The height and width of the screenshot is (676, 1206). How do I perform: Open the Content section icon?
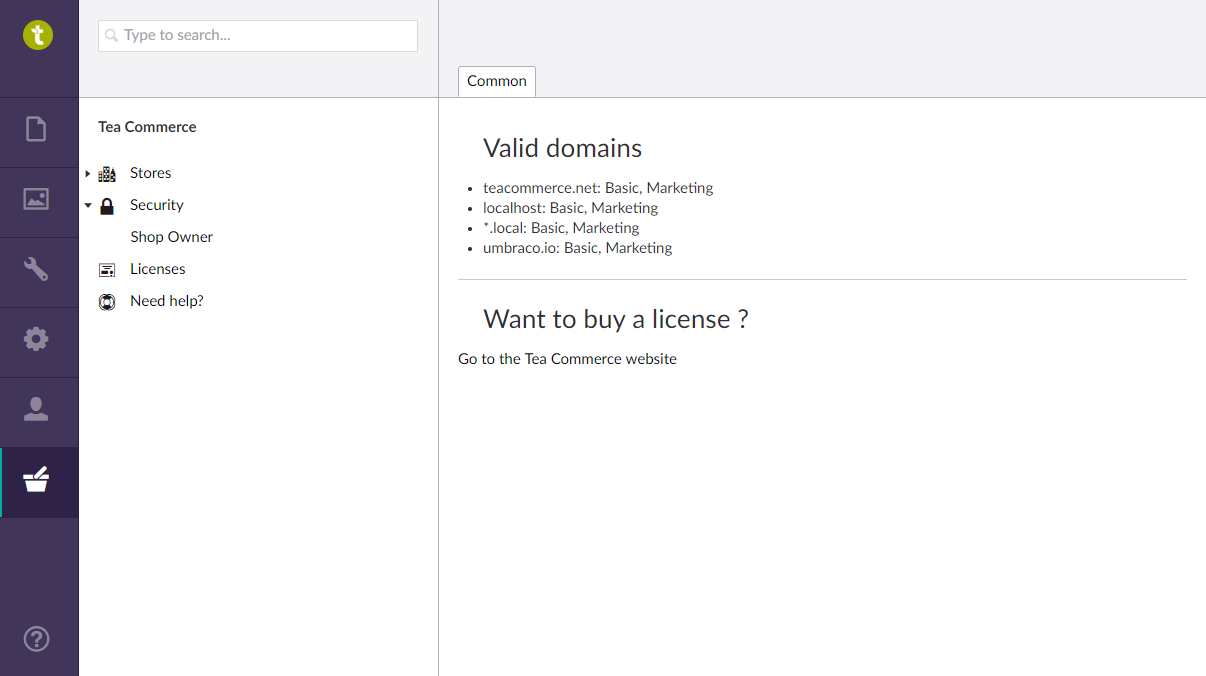coord(36,129)
